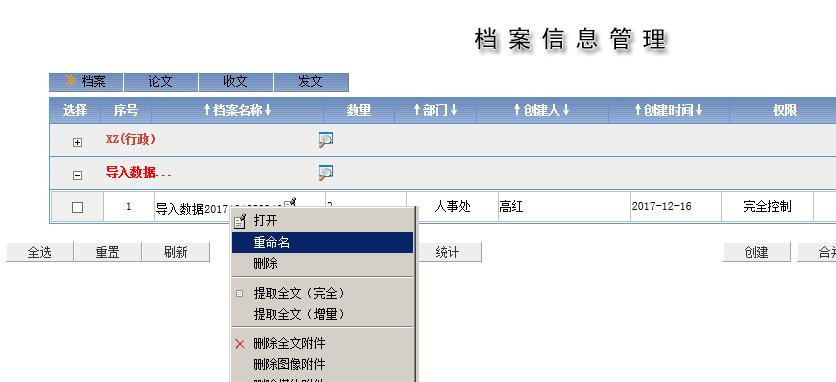Click the 创建 button
The image size is (836, 382).
[757, 252]
